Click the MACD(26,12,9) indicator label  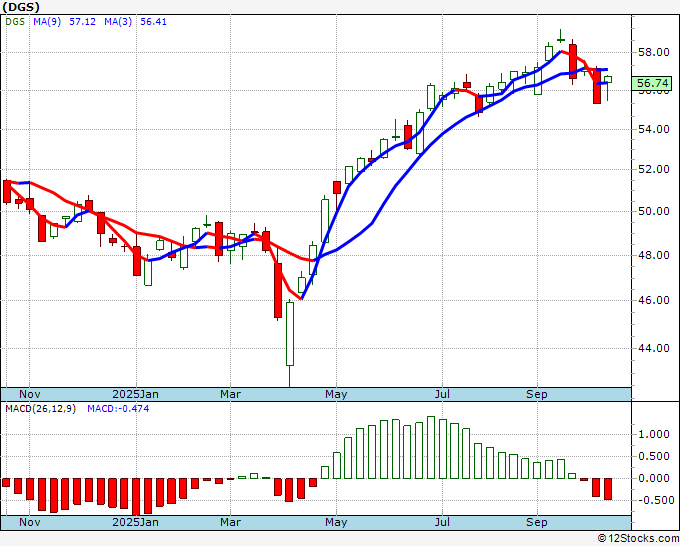(41, 409)
